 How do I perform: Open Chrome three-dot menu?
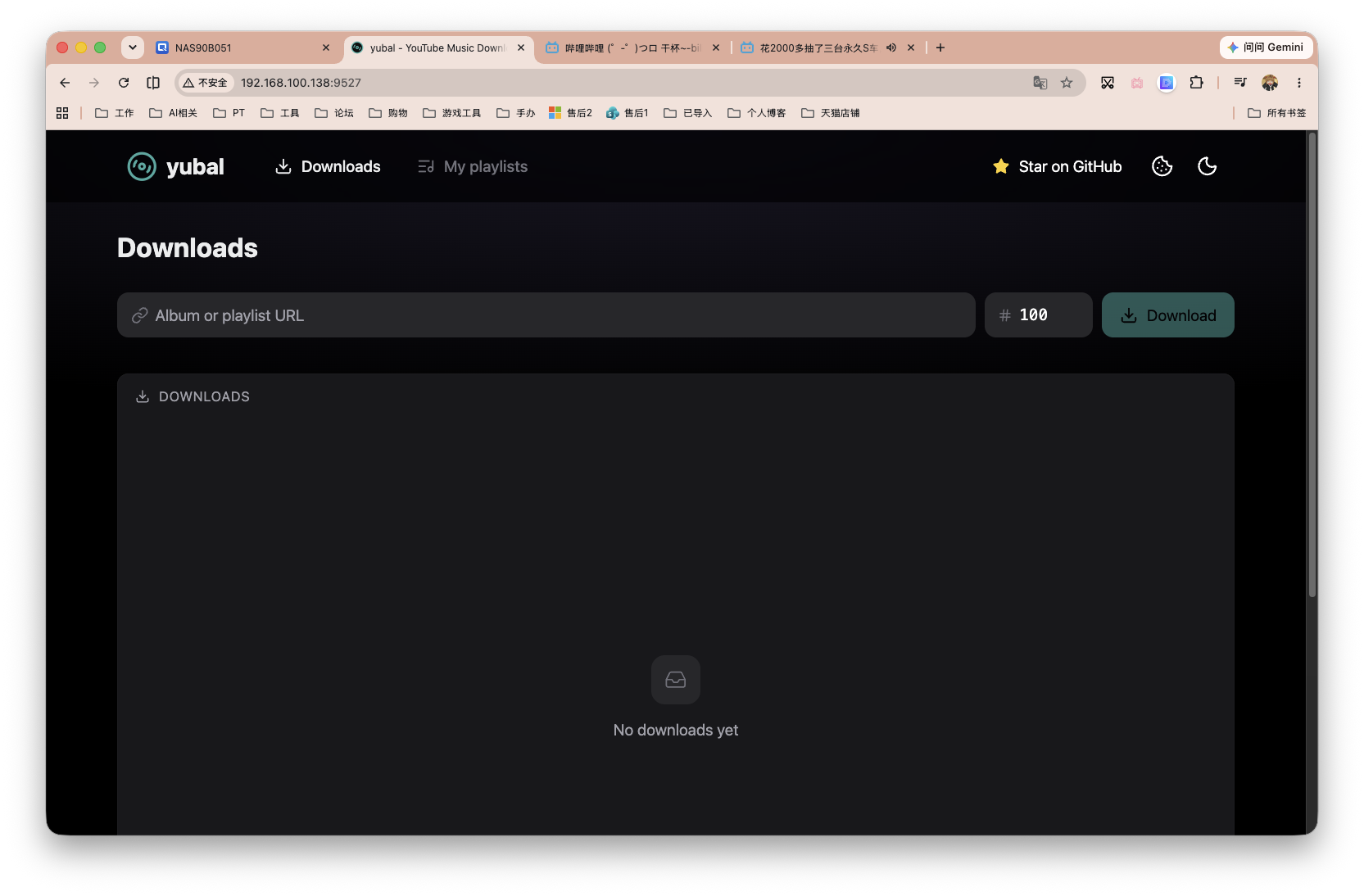point(1298,83)
